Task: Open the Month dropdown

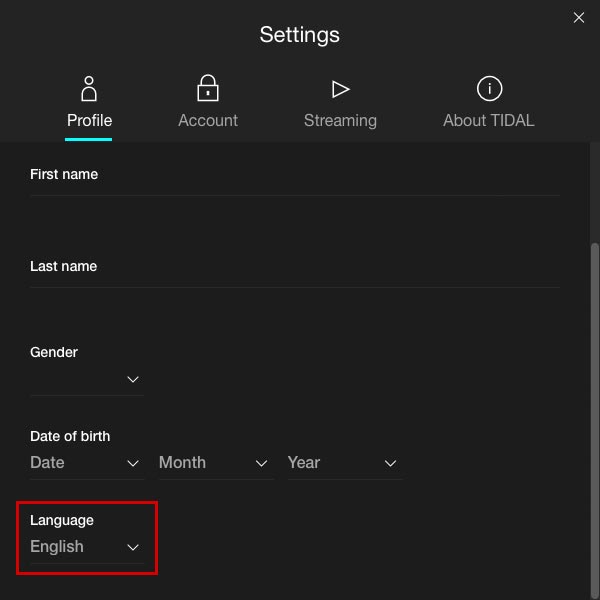Action: pyautogui.click(x=216, y=463)
